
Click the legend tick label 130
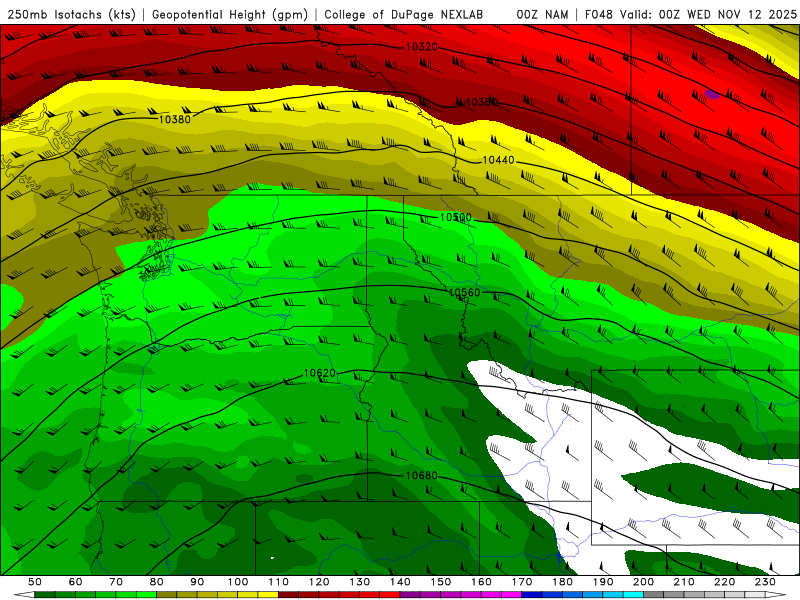(360, 582)
